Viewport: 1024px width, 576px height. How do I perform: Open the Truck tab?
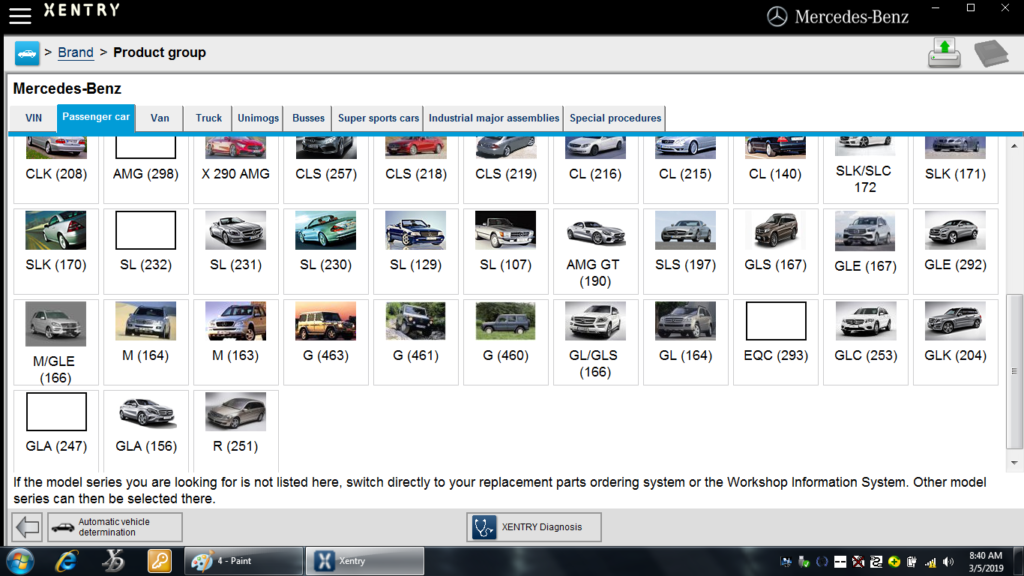(209, 118)
